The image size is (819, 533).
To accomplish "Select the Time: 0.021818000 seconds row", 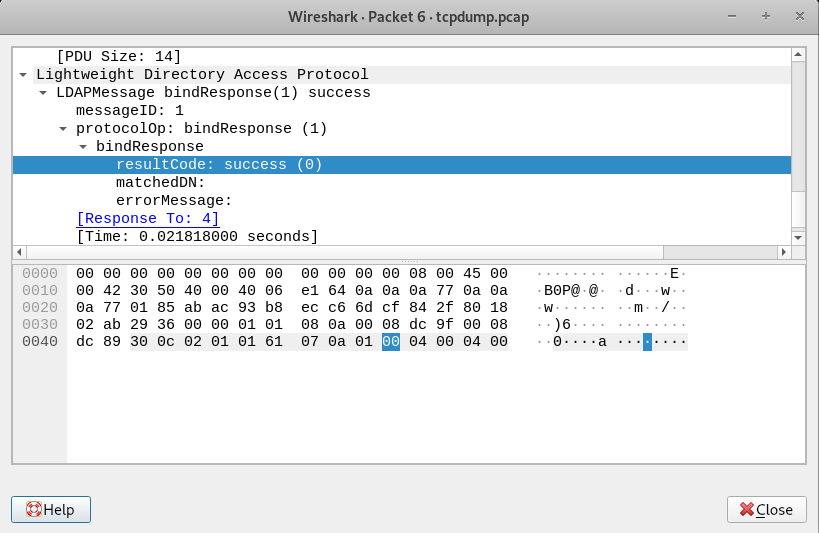I will 402,237.
